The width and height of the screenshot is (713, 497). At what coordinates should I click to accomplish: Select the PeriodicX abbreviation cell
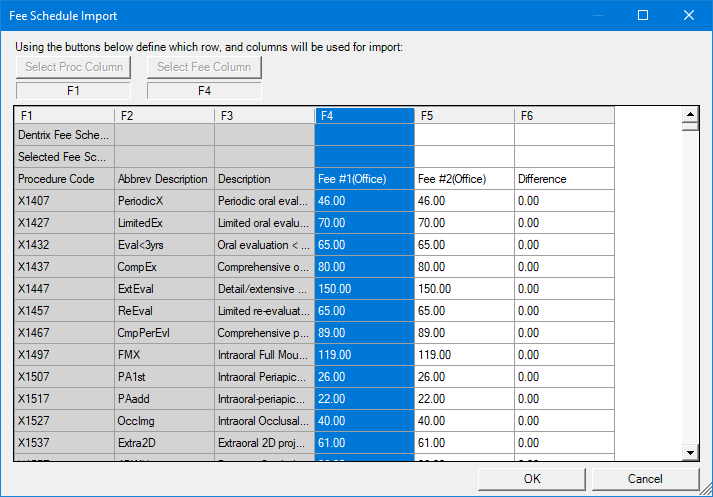point(164,201)
